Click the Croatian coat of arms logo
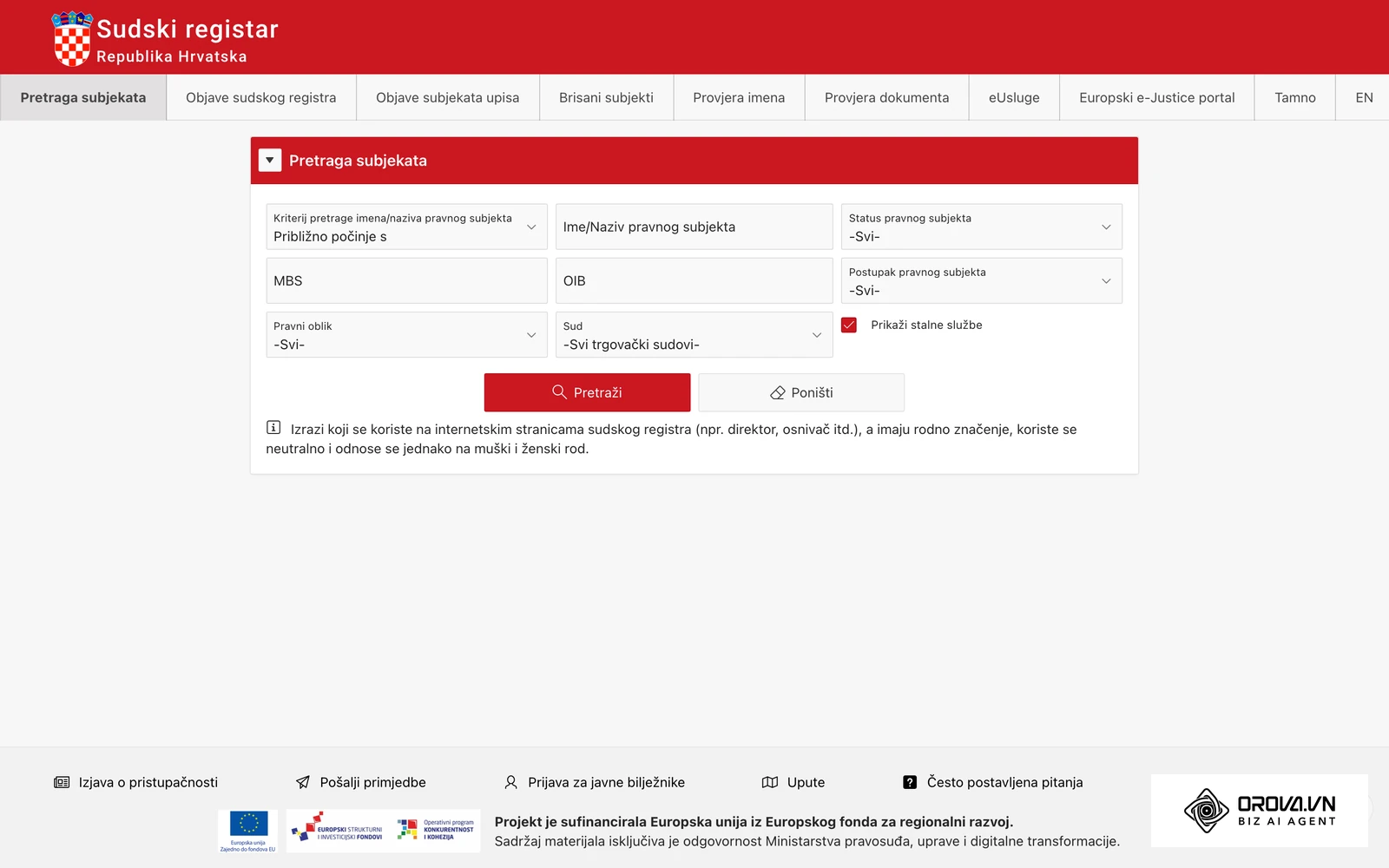This screenshot has height=868, width=1389. click(72, 39)
